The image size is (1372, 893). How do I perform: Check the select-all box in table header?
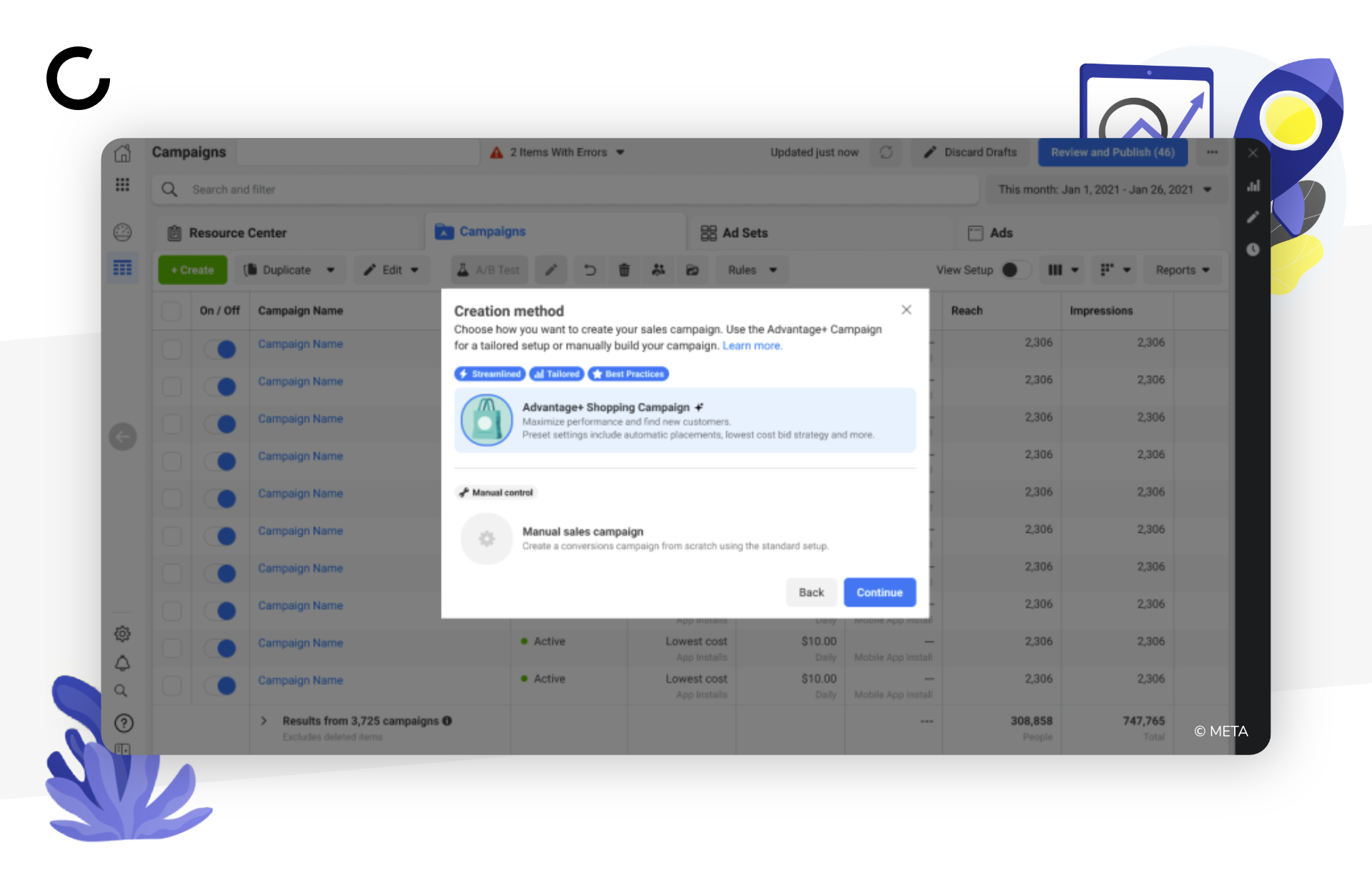point(171,311)
